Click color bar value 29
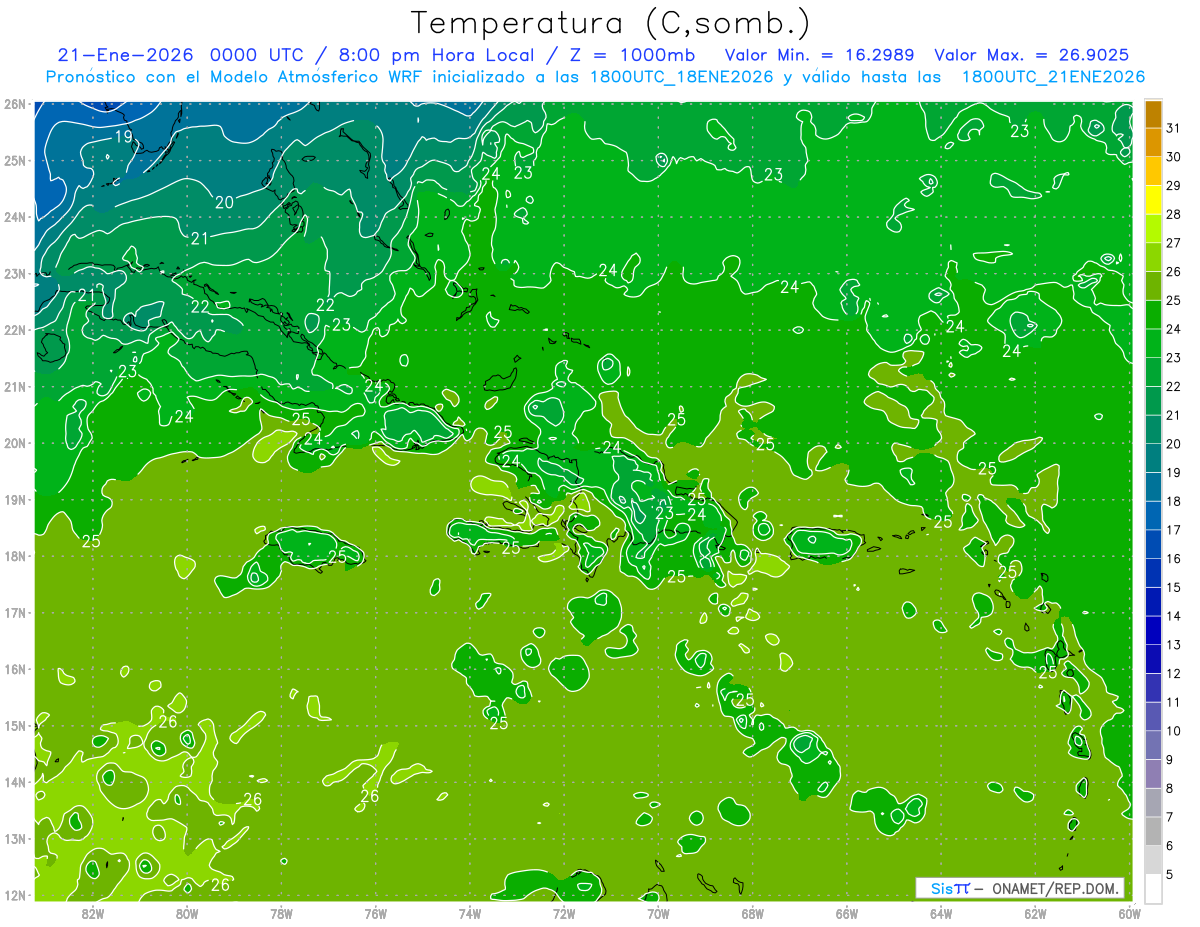Screen dimensions: 1200x927 click(1174, 186)
